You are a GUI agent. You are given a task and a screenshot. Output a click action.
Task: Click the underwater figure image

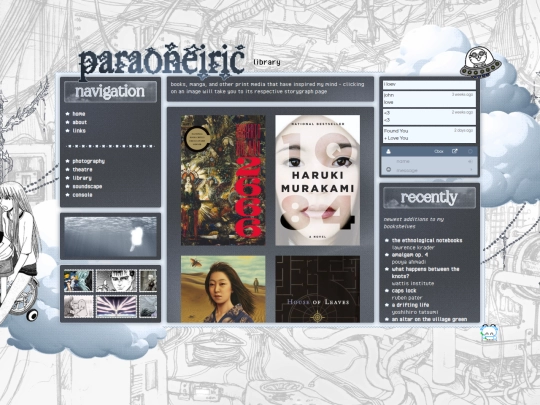pyautogui.click(x=111, y=237)
